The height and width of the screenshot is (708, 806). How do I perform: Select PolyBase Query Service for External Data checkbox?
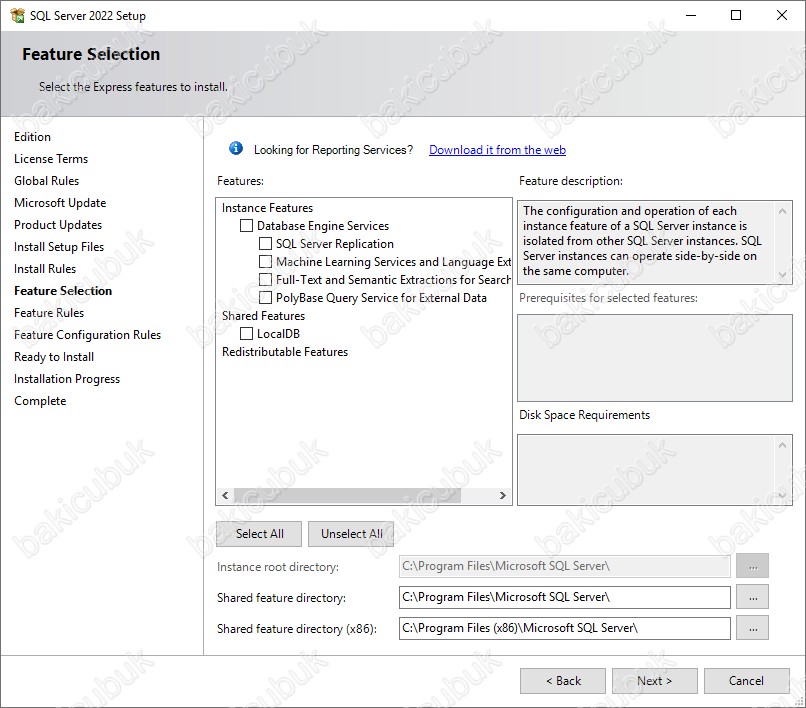(265, 298)
